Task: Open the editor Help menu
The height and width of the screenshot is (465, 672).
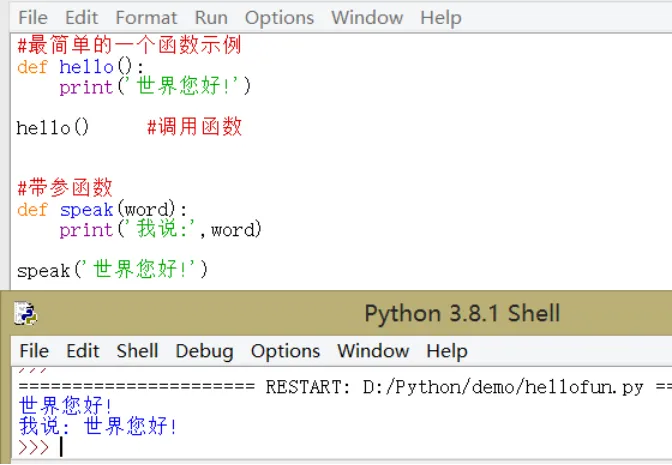Action: click(x=441, y=18)
